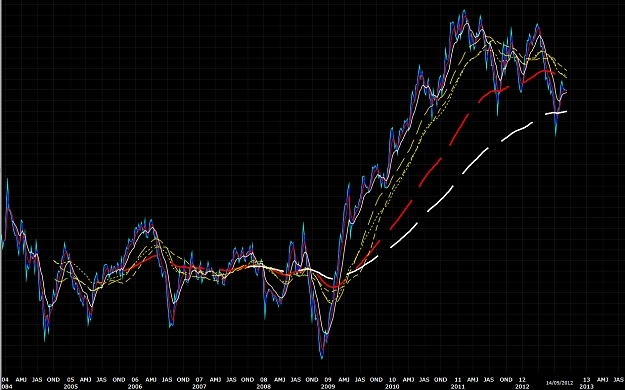Click the 2010 year label on the axis

[x=392, y=387]
